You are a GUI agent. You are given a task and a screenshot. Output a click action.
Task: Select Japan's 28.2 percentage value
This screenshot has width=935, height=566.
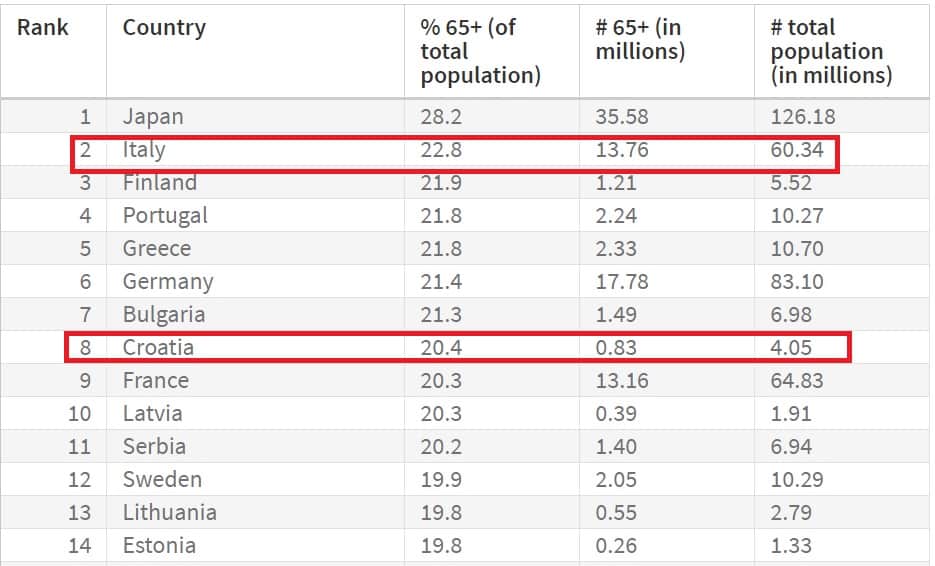pos(441,117)
